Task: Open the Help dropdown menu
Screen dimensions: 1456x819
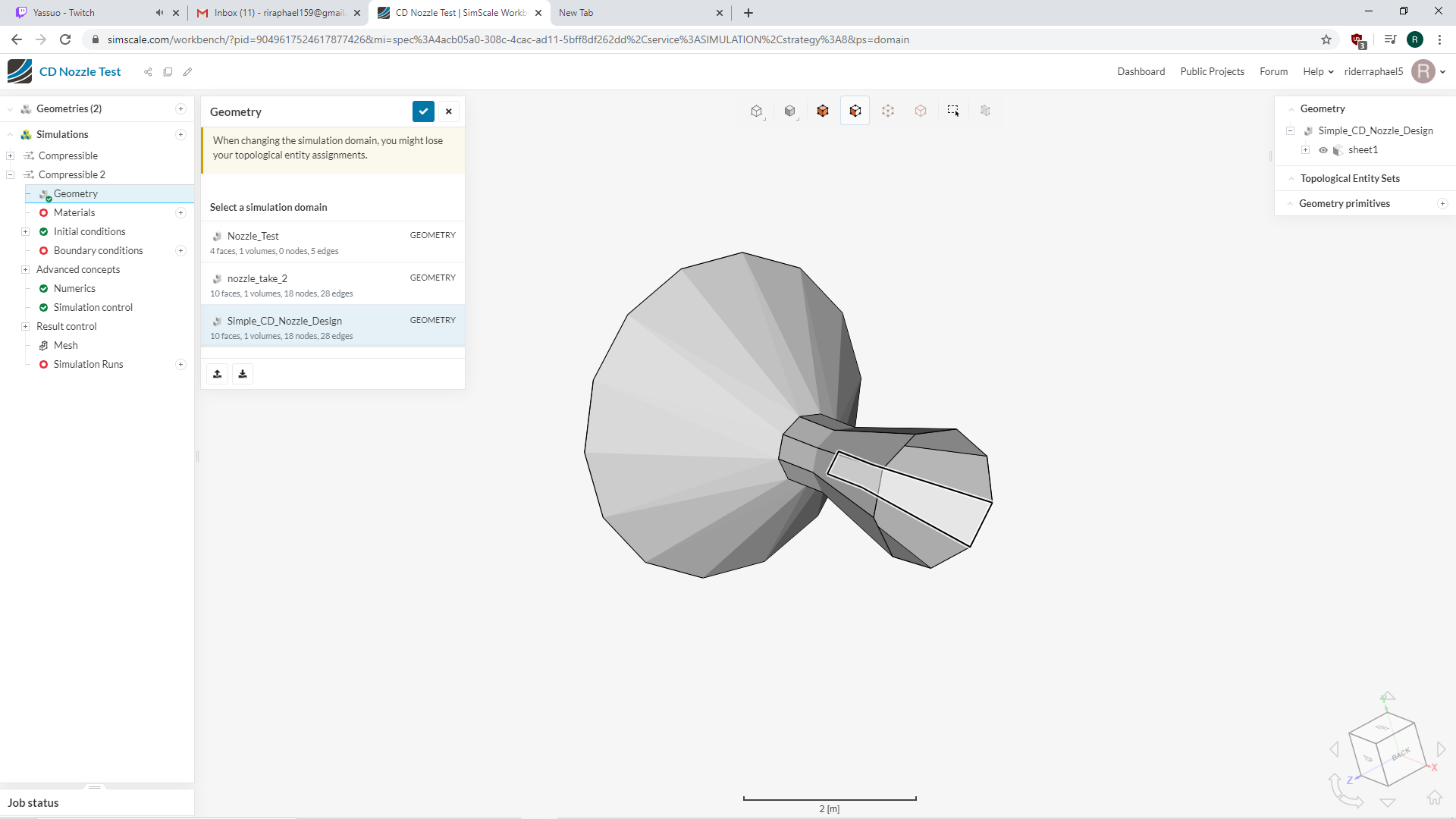Action: (x=1318, y=72)
